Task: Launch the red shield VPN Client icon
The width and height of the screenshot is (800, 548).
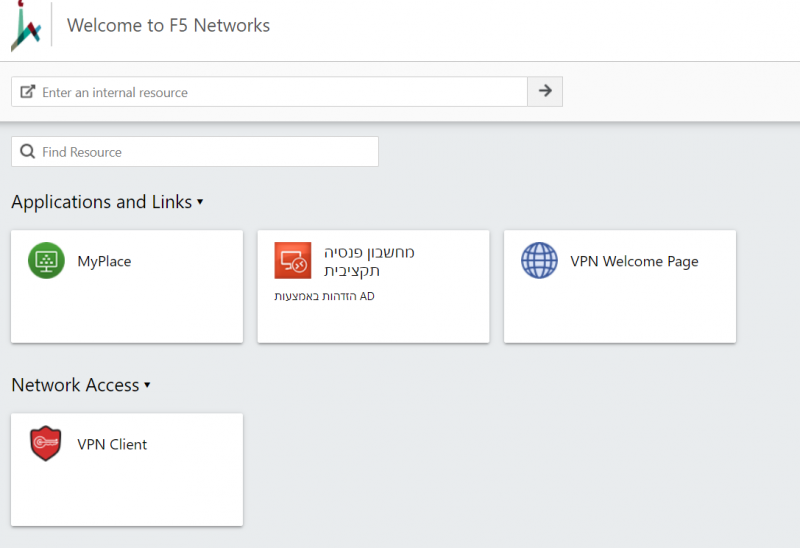Action: [x=46, y=443]
